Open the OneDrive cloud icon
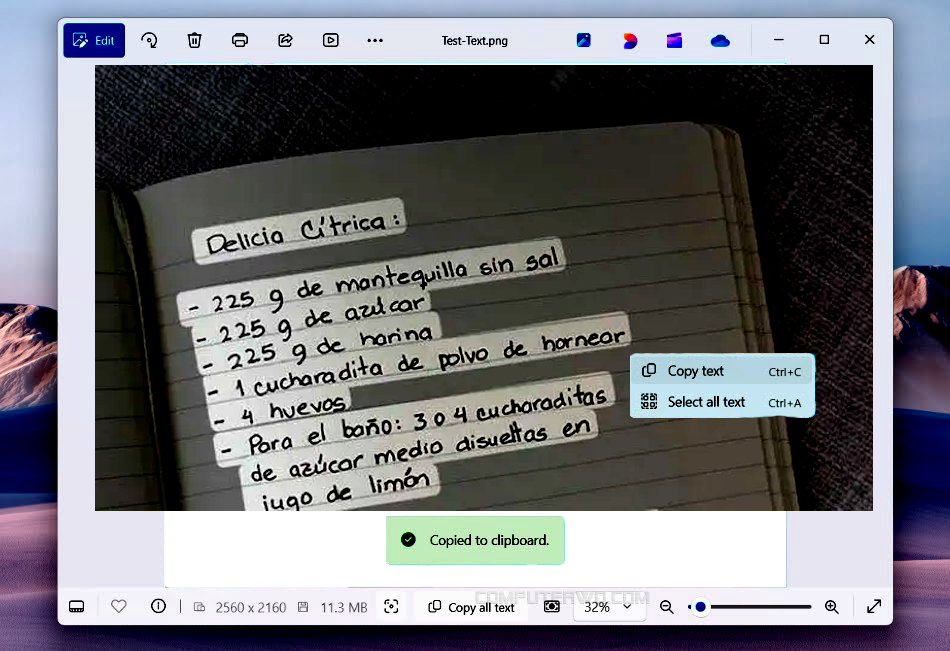 720,41
